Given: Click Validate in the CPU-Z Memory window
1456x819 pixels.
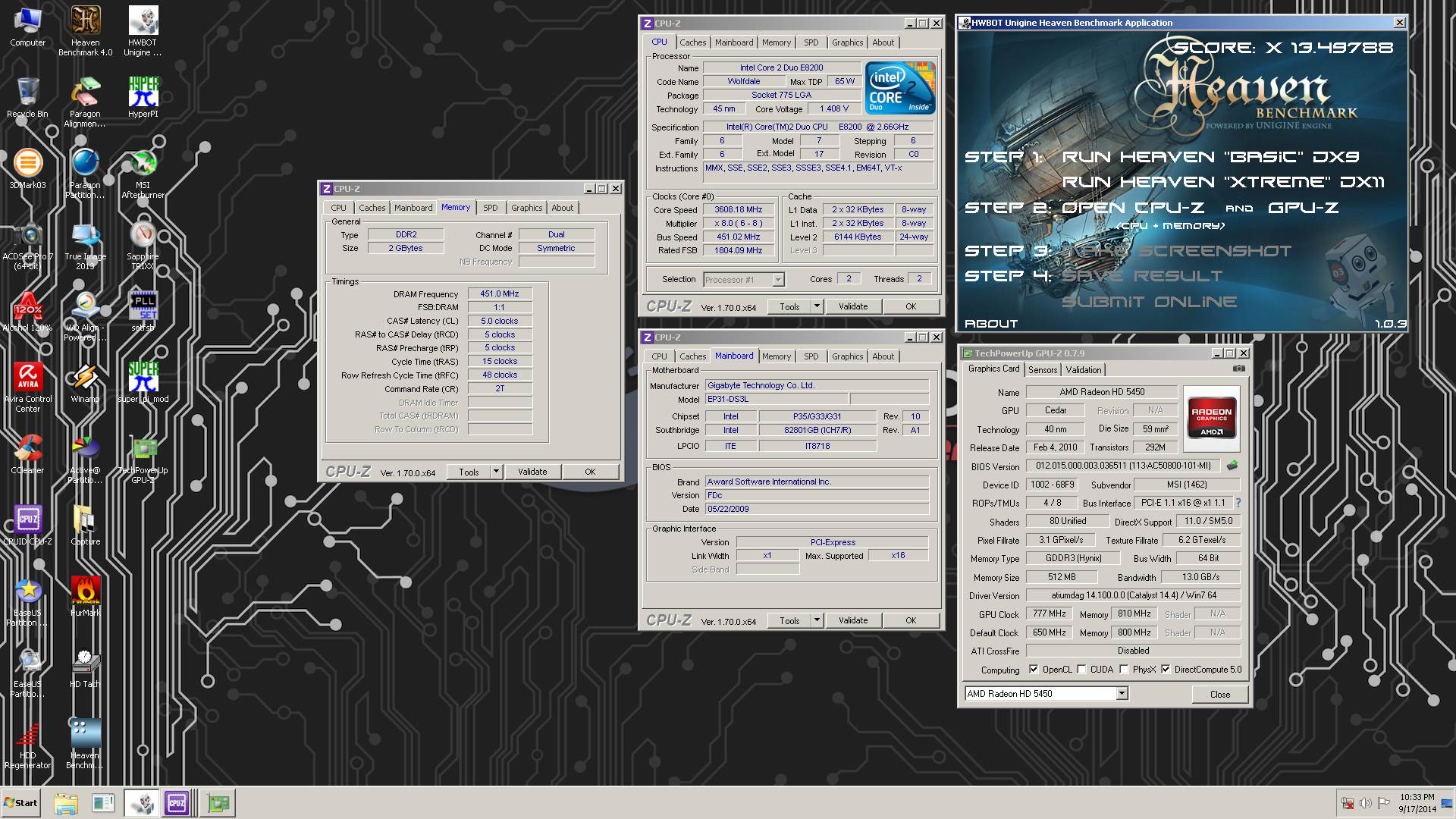Looking at the screenshot, I should tap(532, 472).
